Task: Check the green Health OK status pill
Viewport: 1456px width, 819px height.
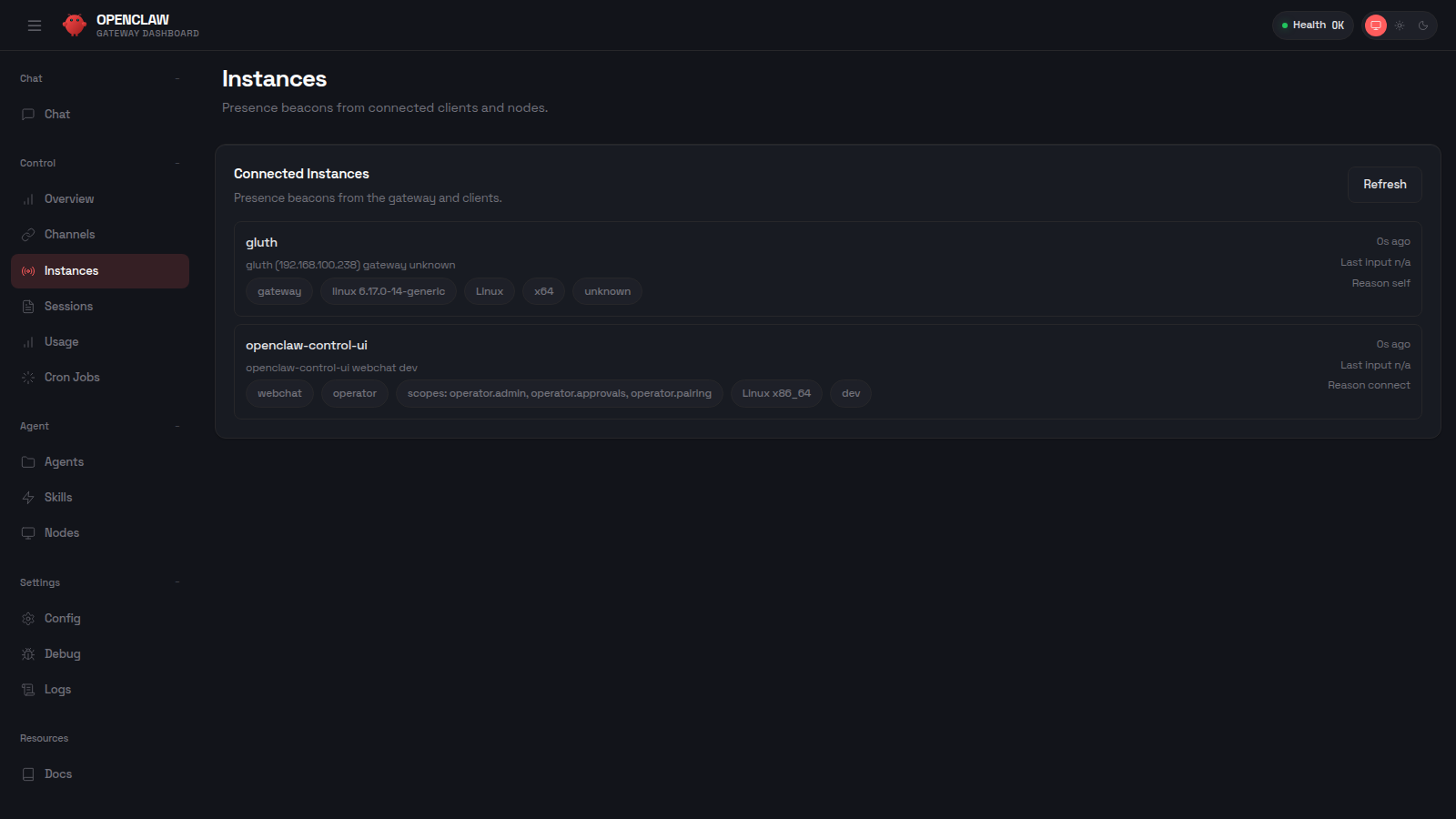Action: pos(1312,25)
